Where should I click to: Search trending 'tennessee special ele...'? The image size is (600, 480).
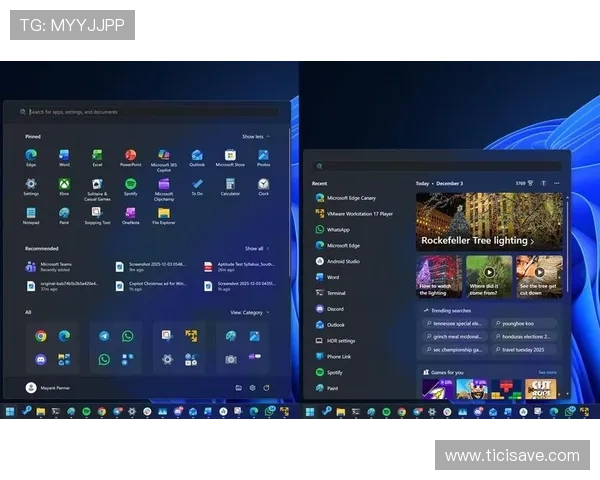(455, 323)
